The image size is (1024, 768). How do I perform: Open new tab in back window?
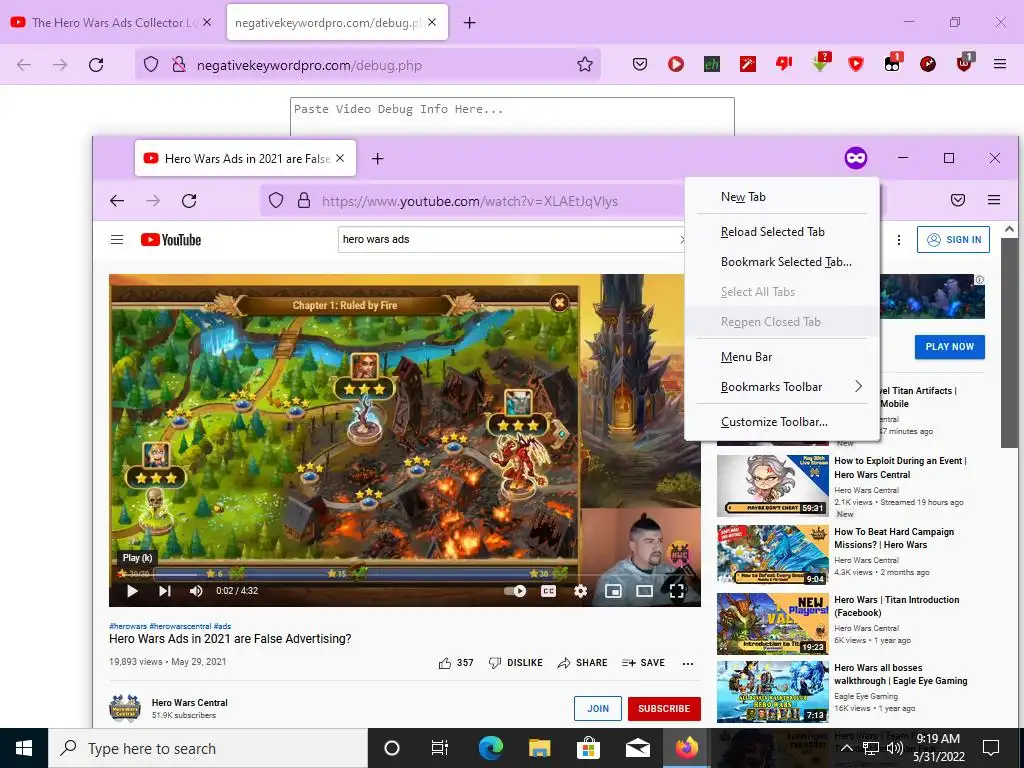point(470,22)
